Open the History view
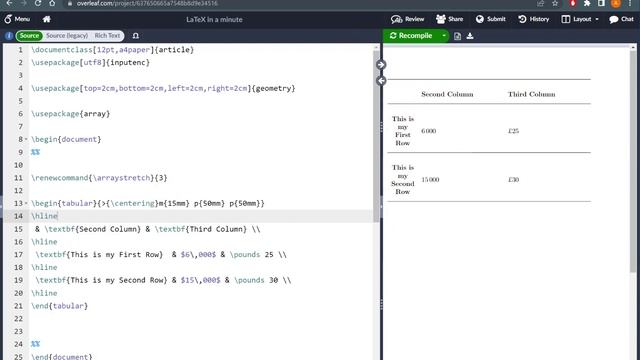640x360 pixels. tap(533, 19)
